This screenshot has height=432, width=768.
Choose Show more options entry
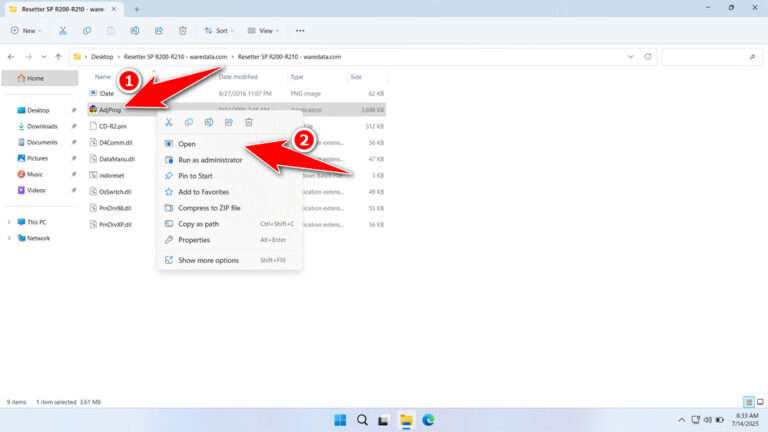pyautogui.click(x=208, y=260)
